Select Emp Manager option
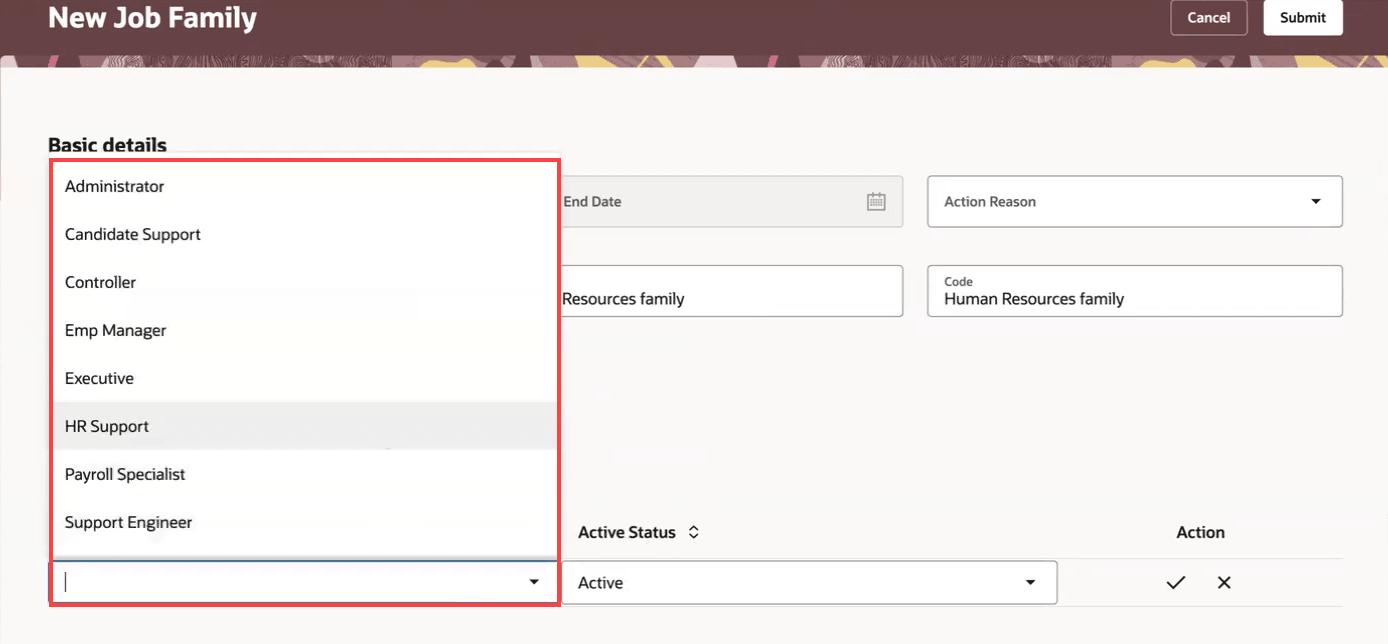Screen dimensions: 1388x644 coord(304,330)
